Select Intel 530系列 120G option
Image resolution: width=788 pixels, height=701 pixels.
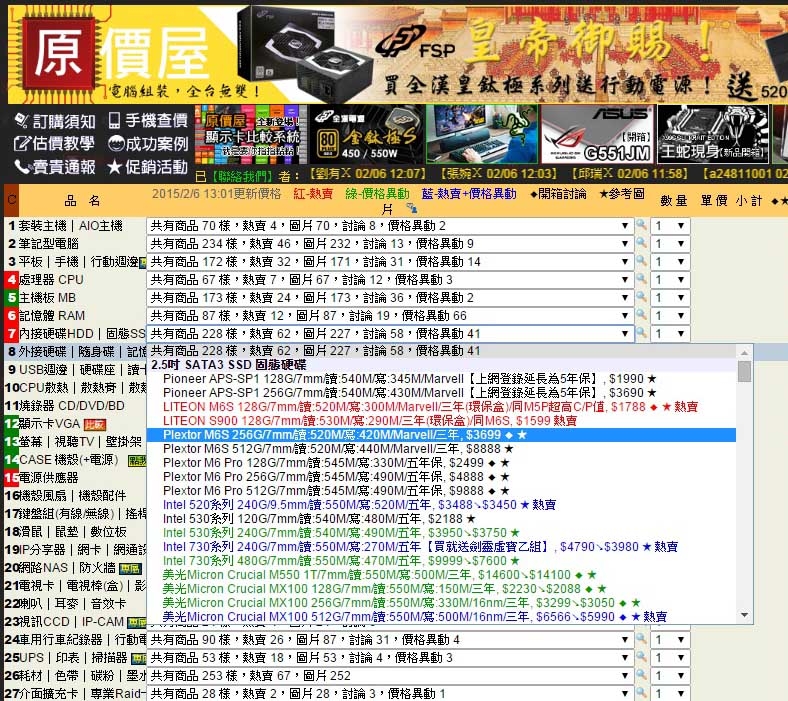pyautogui.click(x=441, y=519)
